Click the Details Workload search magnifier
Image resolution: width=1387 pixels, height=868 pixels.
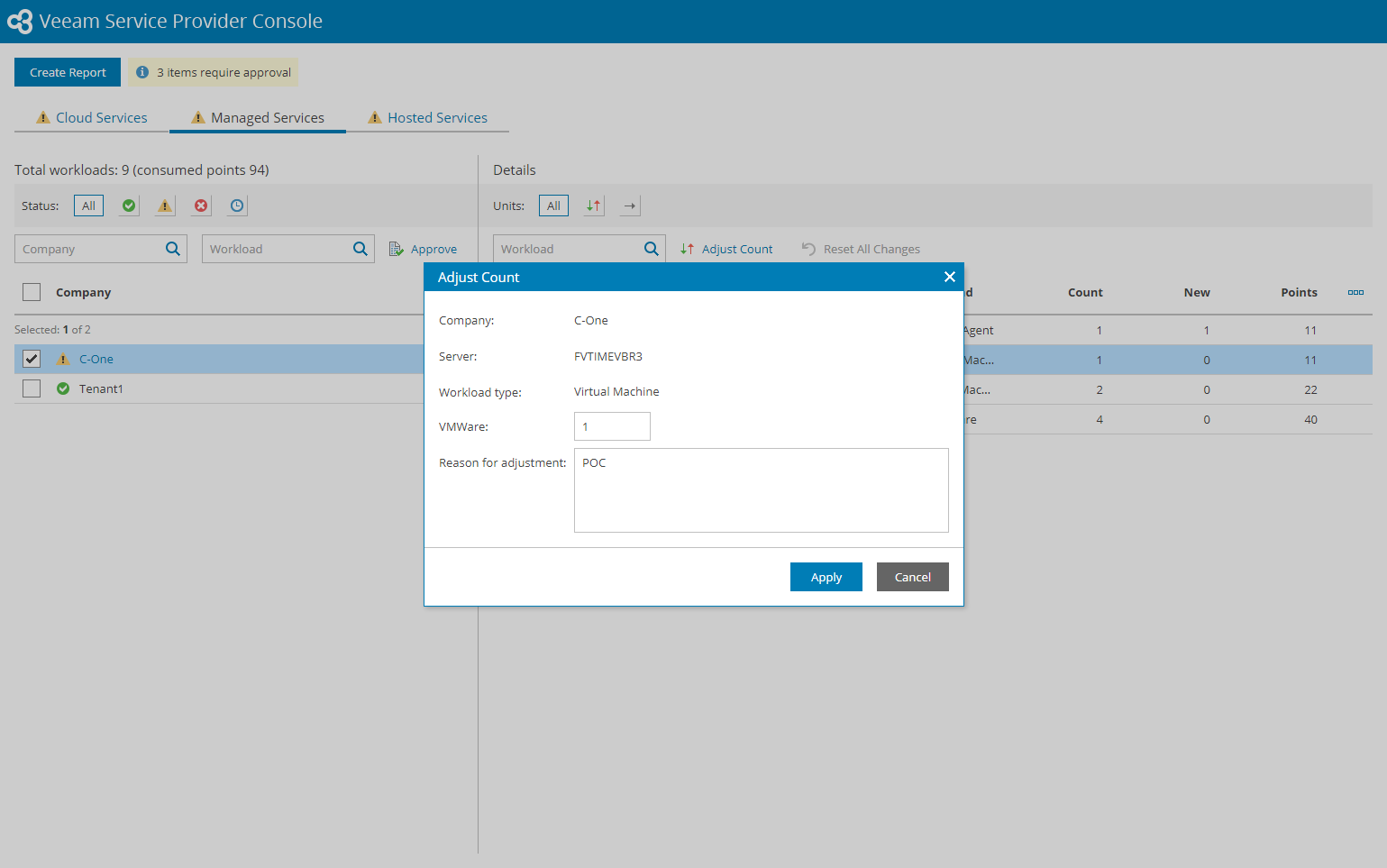pyautogui.click(x=652, y=249)
